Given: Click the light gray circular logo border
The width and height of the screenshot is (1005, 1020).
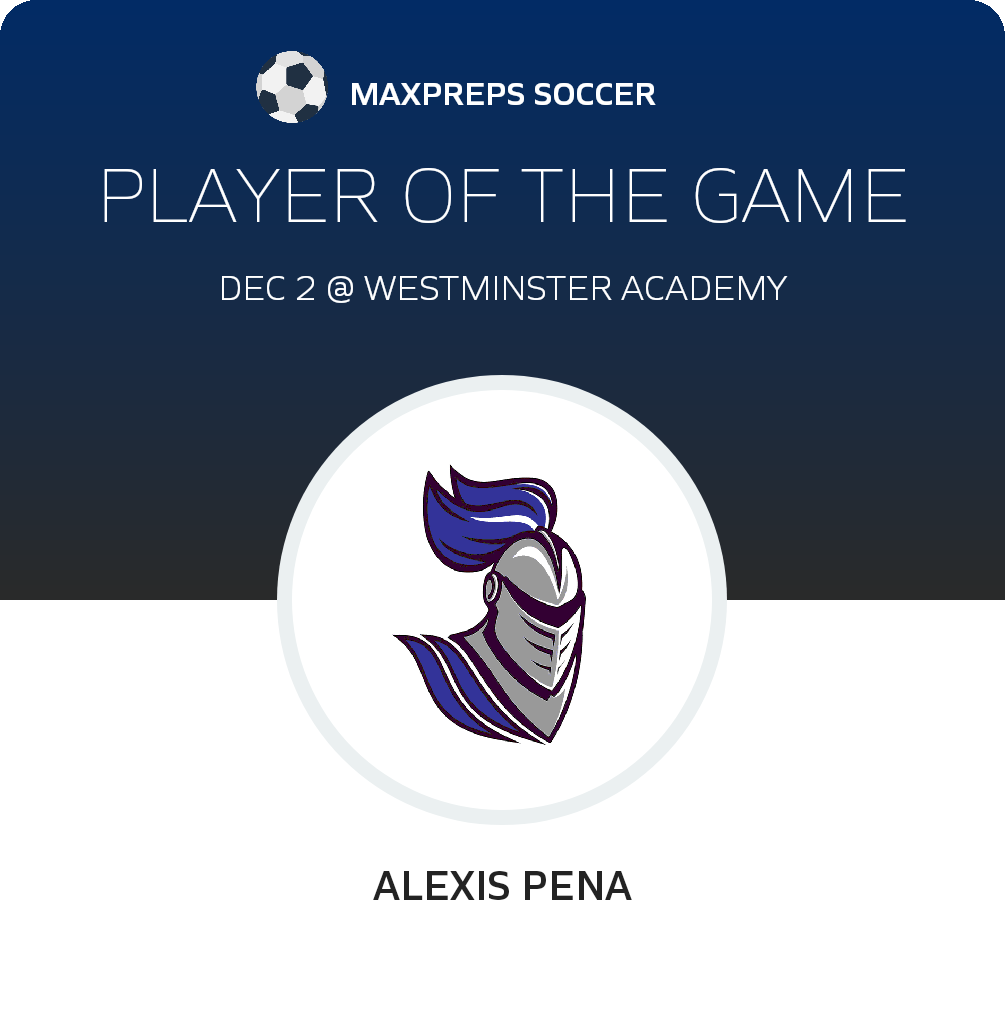Looking at the screenshot, I should [284, 599].
